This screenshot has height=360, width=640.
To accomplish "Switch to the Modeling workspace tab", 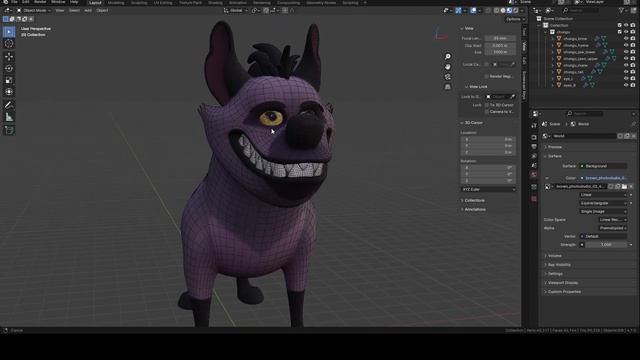I will click(116, 3).
